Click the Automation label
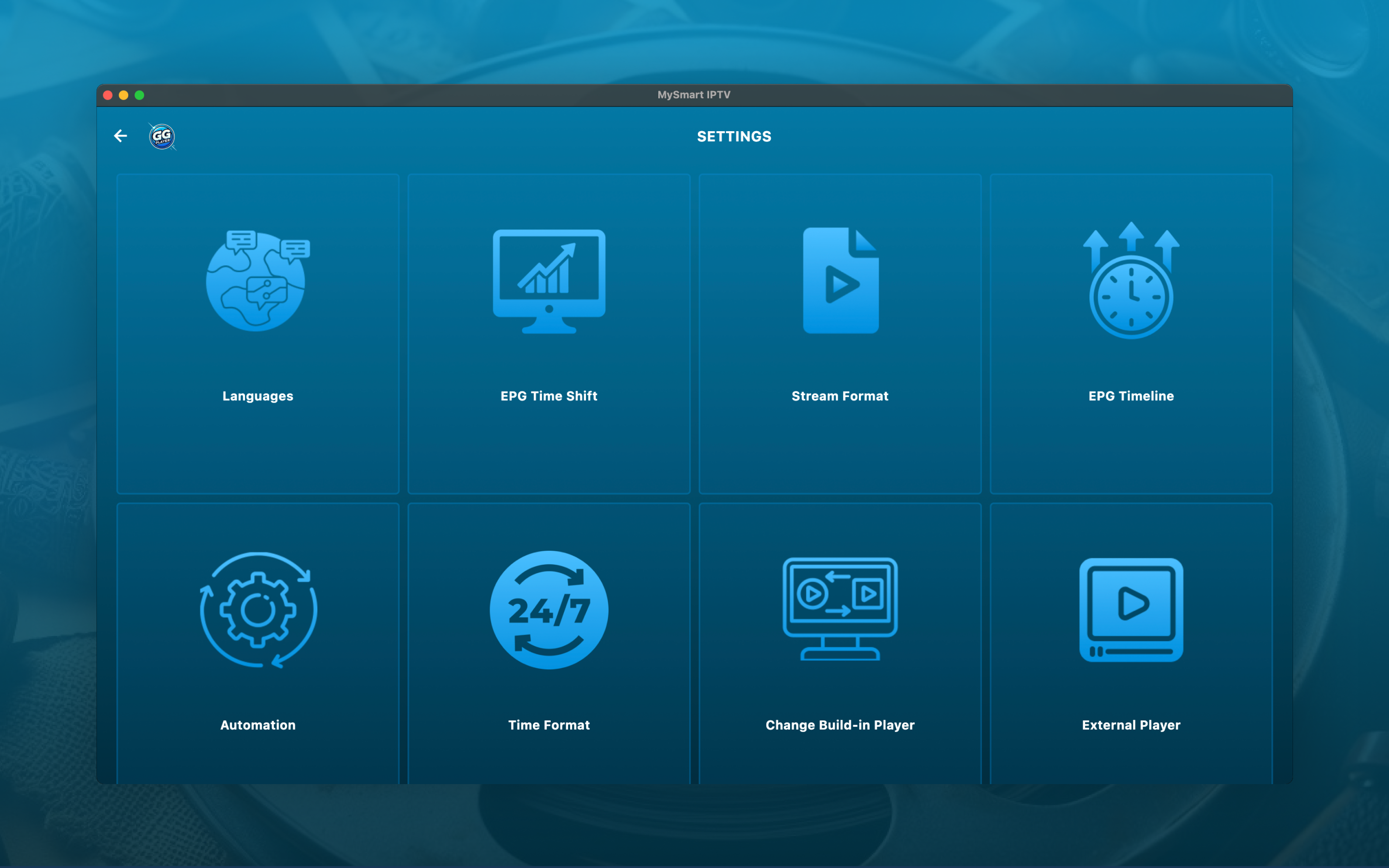Image resolution: width=1389 pixels, height=868 pixels. click(x=258, y=725)
